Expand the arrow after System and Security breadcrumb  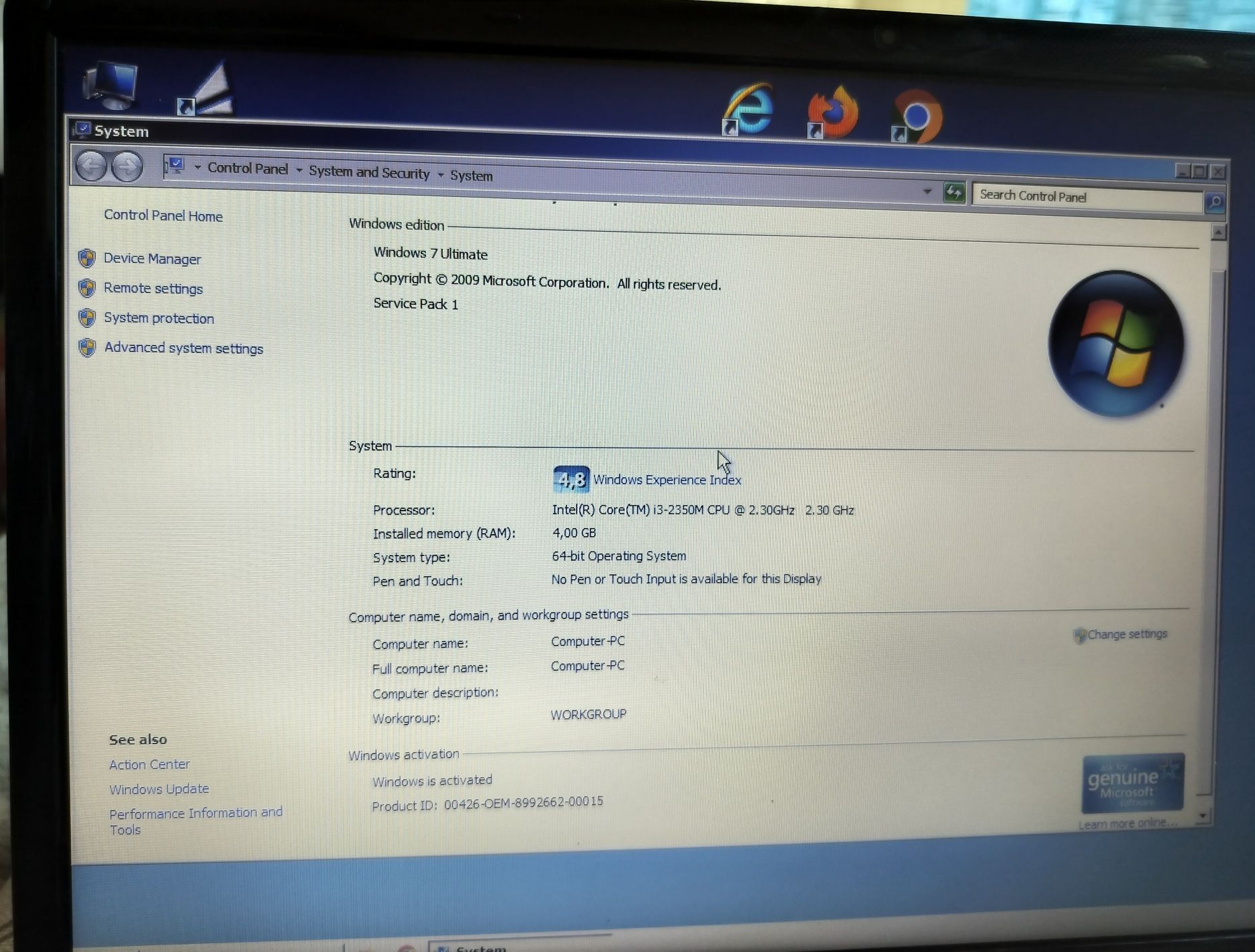[x=440, y=174]
